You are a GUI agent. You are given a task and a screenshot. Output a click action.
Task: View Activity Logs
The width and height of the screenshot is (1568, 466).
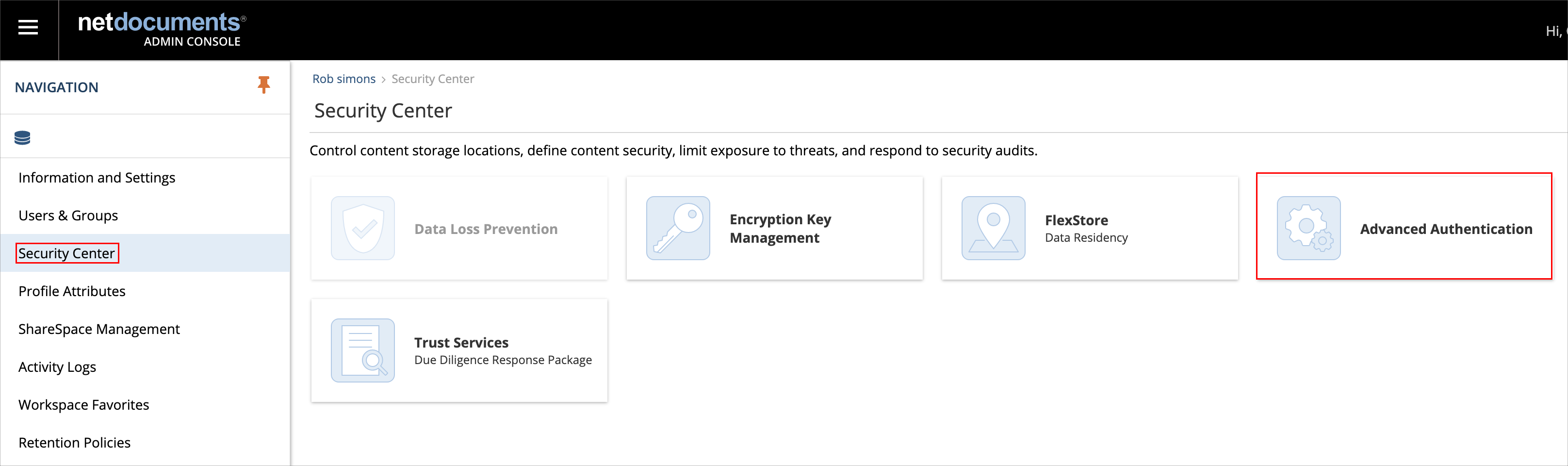[57, 366]
